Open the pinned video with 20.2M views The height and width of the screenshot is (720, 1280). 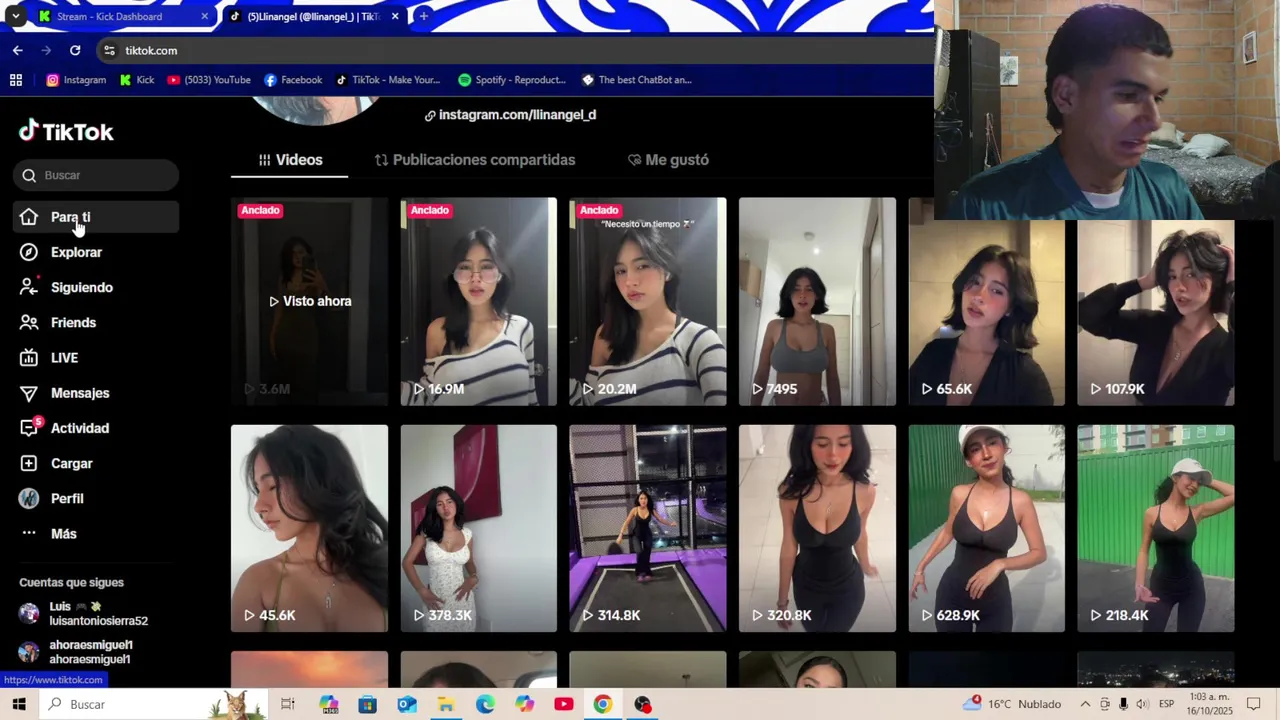648,301
